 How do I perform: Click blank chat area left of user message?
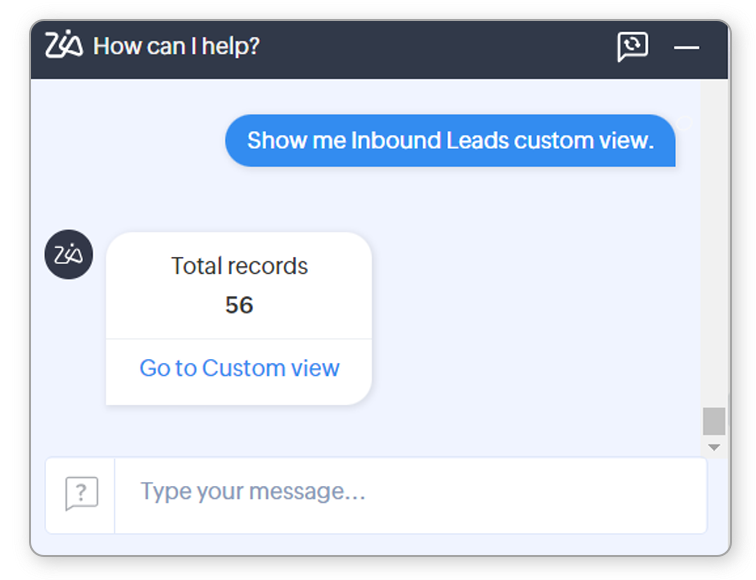[x=130, y=141]
